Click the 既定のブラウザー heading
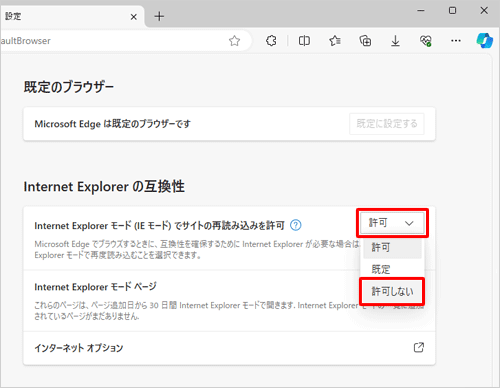 [x=69, y=87]
